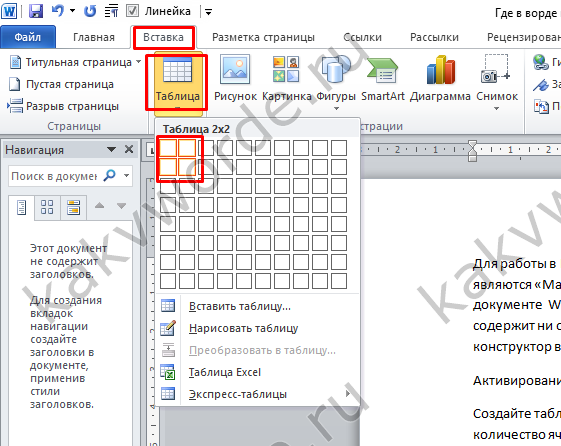Click the pencil Нарисовать таблицу icon
Screen dimensions: 561x446
[168, 328]
